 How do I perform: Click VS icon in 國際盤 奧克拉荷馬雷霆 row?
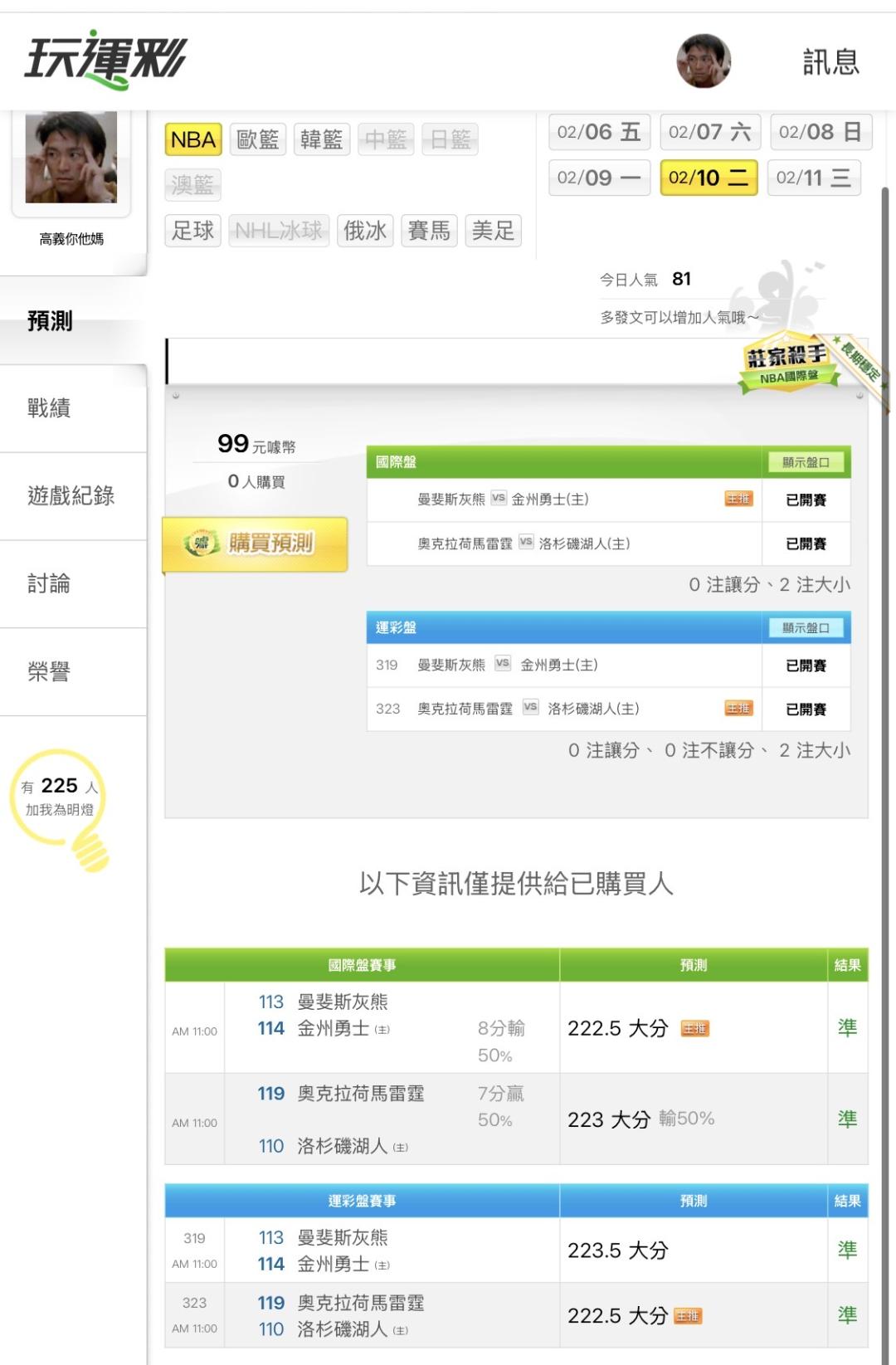pyautogui.click(x=526, y=542)
